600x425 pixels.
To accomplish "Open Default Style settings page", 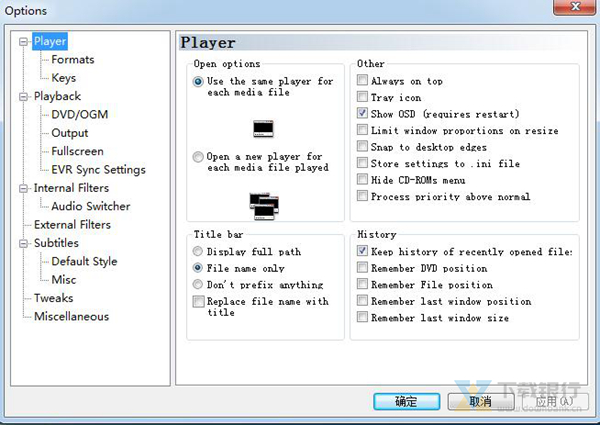I will coord(84,262).
